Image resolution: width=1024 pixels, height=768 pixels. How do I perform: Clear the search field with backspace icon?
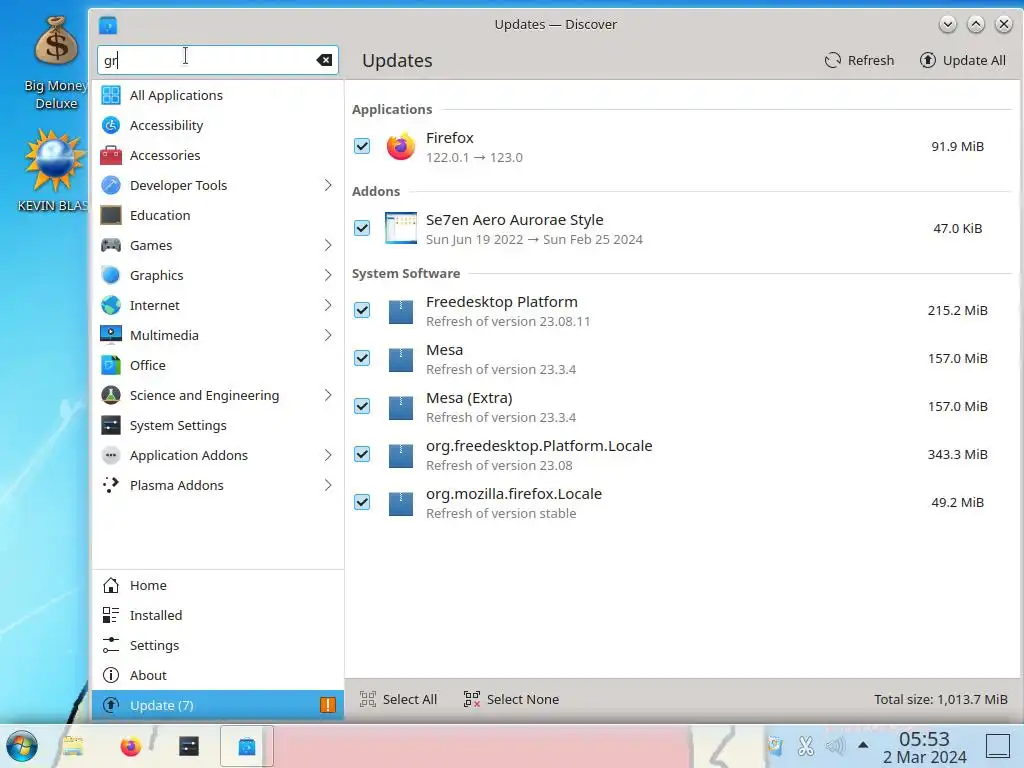pos(324,60)
